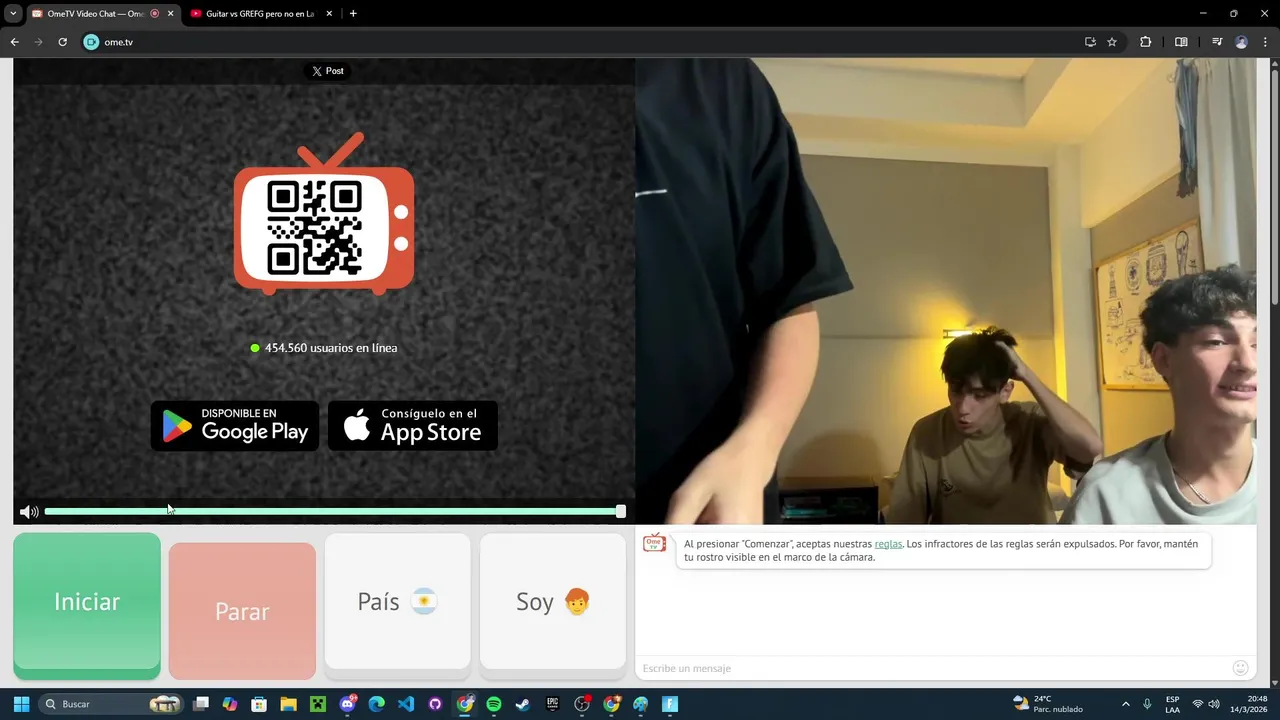Open Epic Games Launcher from taskbar
The width and height of the screenshot is (1280, 720).
click(x=552, y=704)
